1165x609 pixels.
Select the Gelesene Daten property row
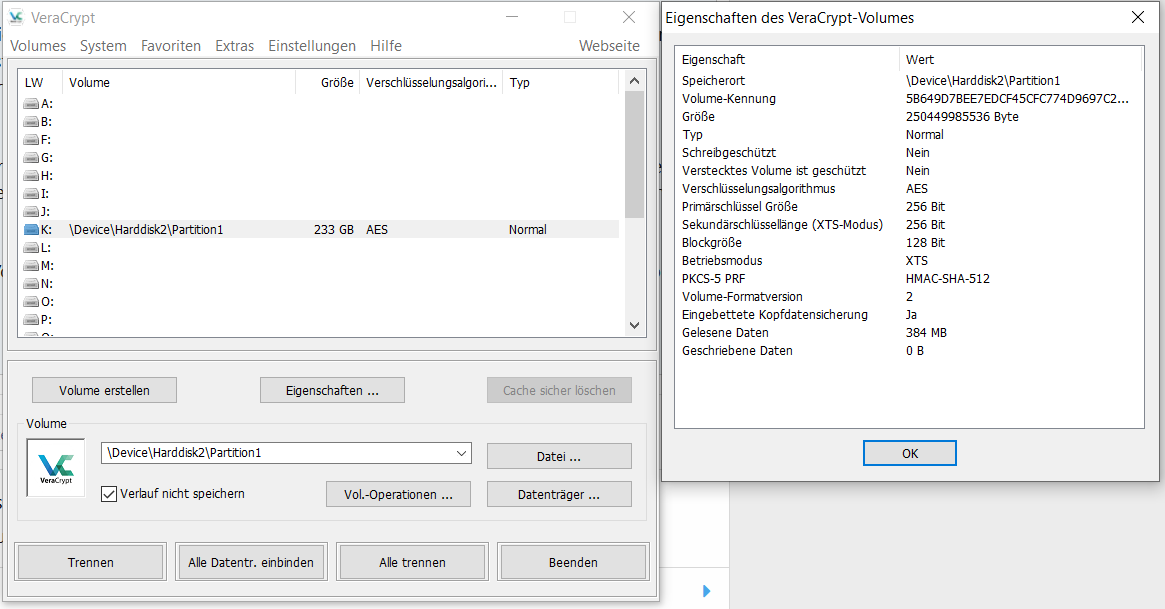click(x=908, y=333)
